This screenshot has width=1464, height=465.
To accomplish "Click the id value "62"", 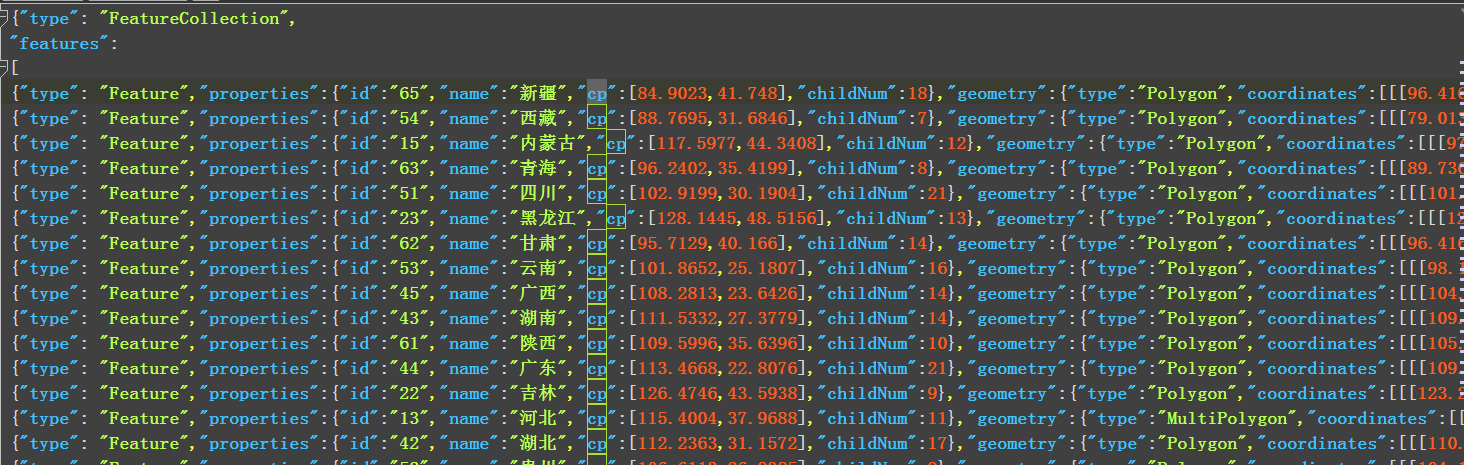I will pyautogui.click(x=407, y=243).
